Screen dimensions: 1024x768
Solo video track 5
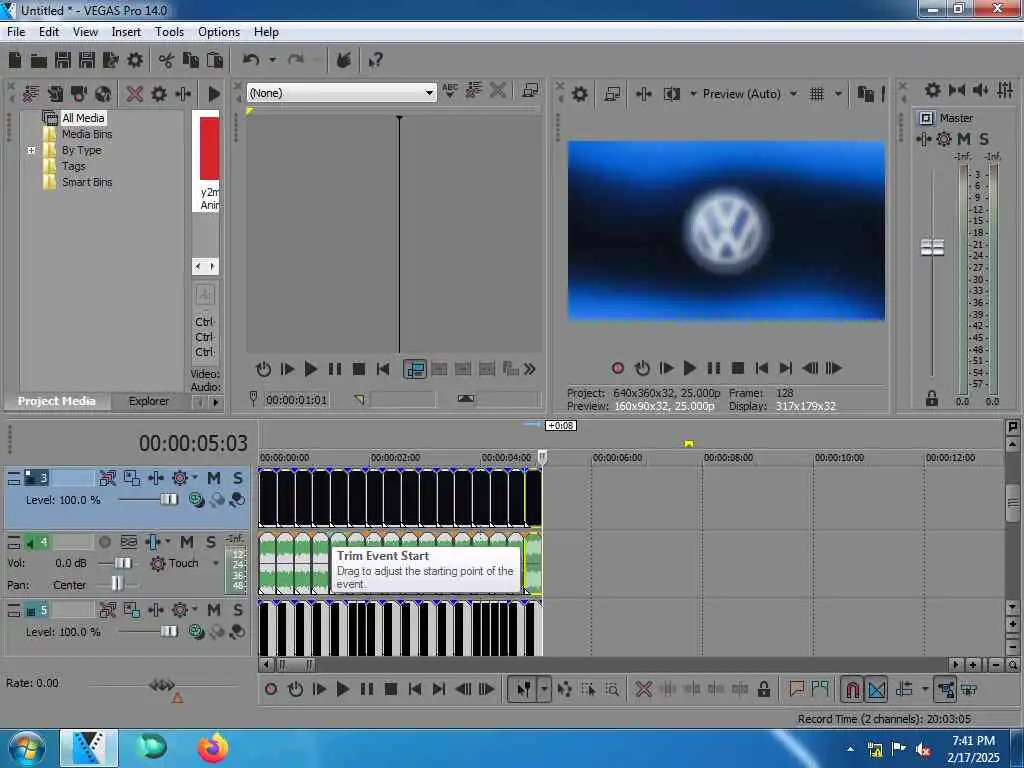238,610
